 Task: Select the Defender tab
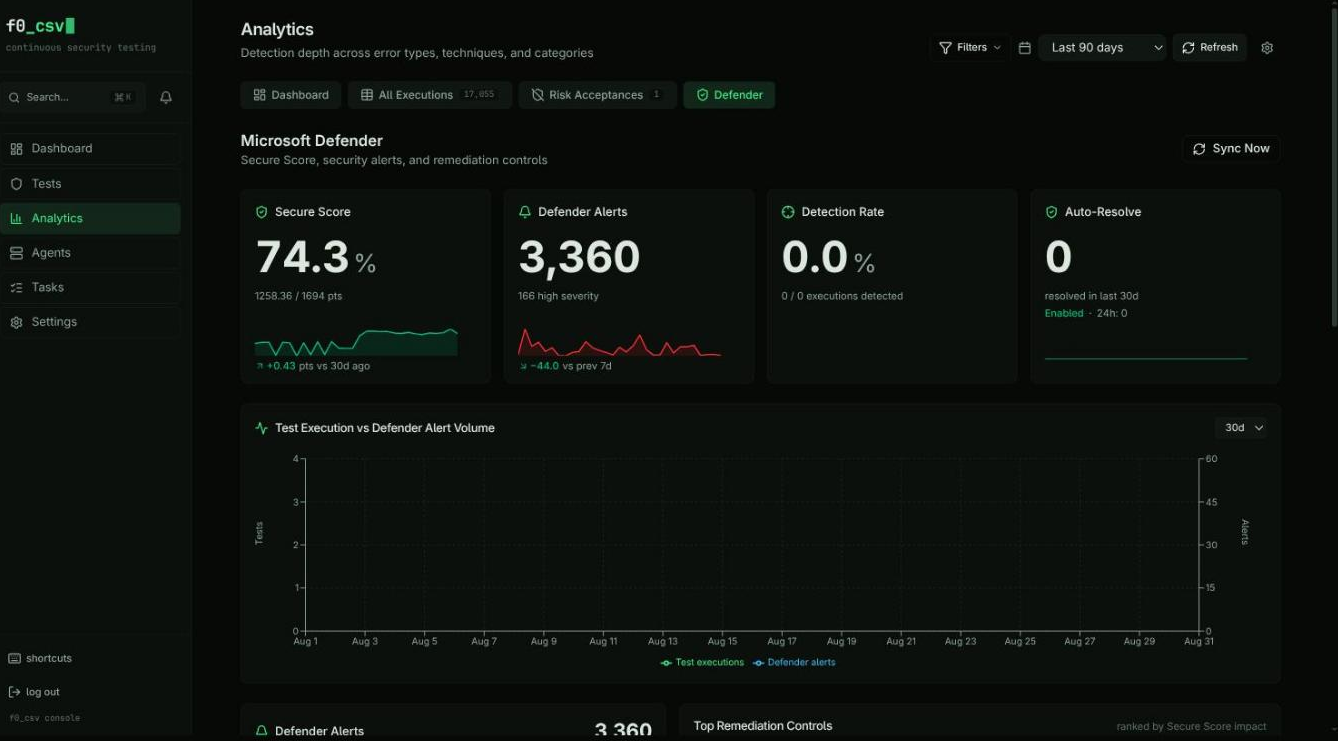(729, 95)
